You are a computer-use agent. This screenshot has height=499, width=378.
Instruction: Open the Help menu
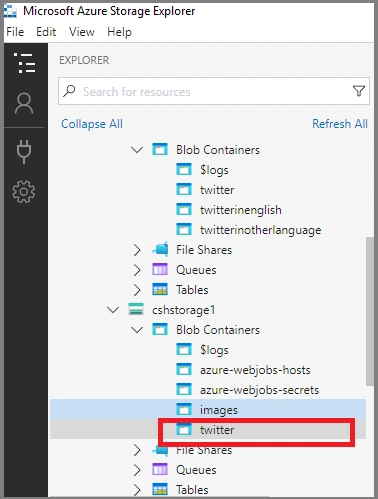(119, 32)
